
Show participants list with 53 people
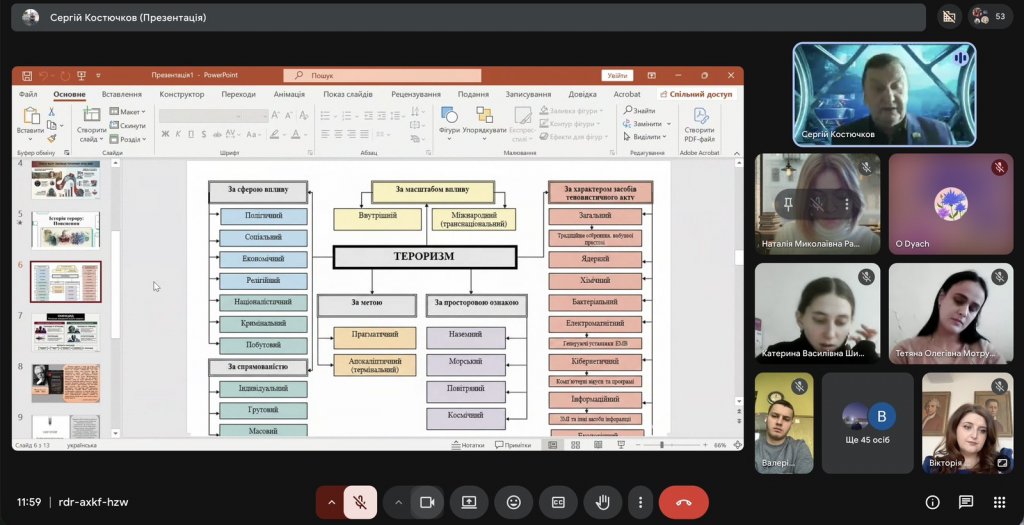pos(990,16)
